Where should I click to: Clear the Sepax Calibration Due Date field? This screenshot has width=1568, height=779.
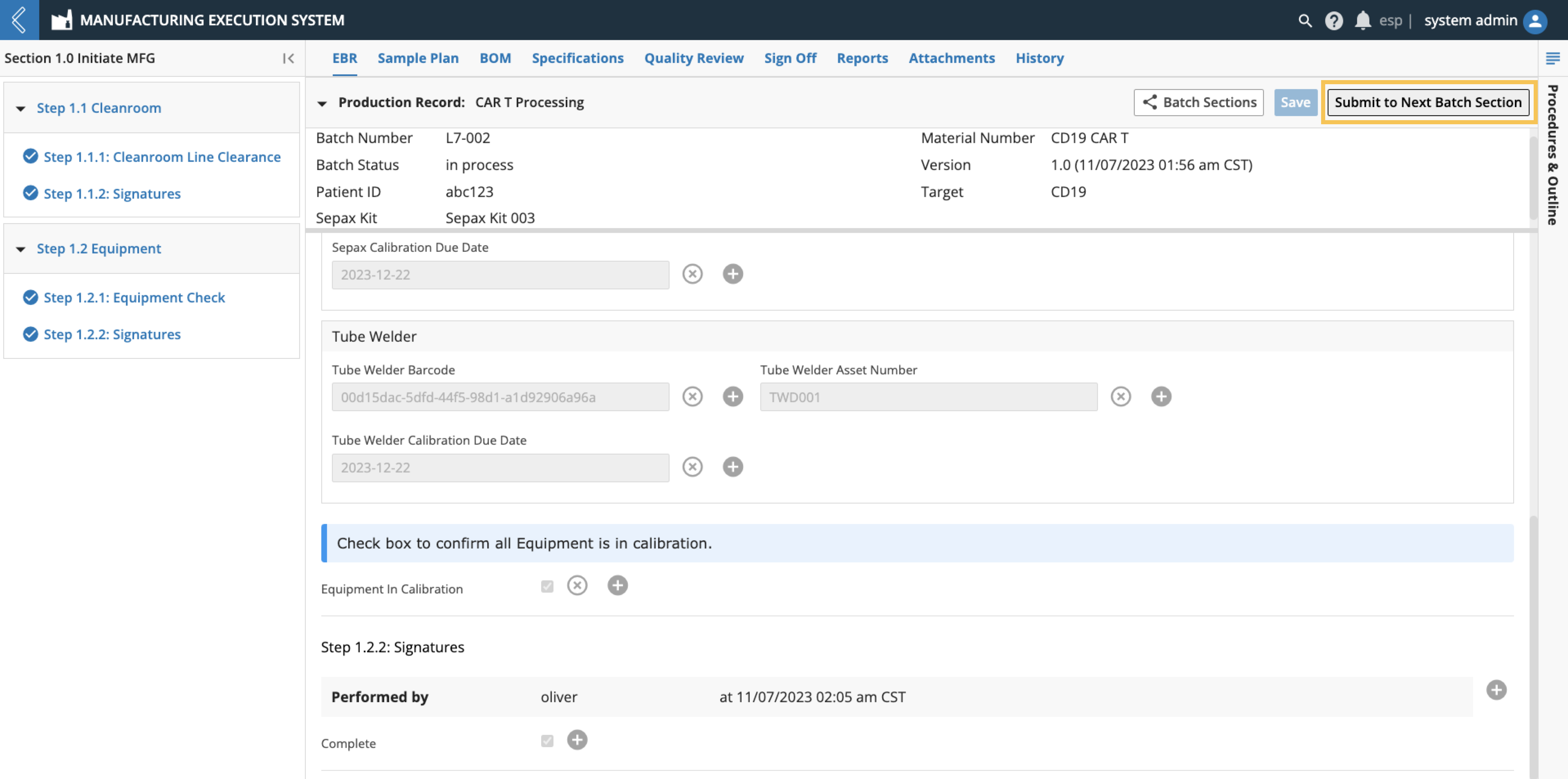(x=692, y=274)
